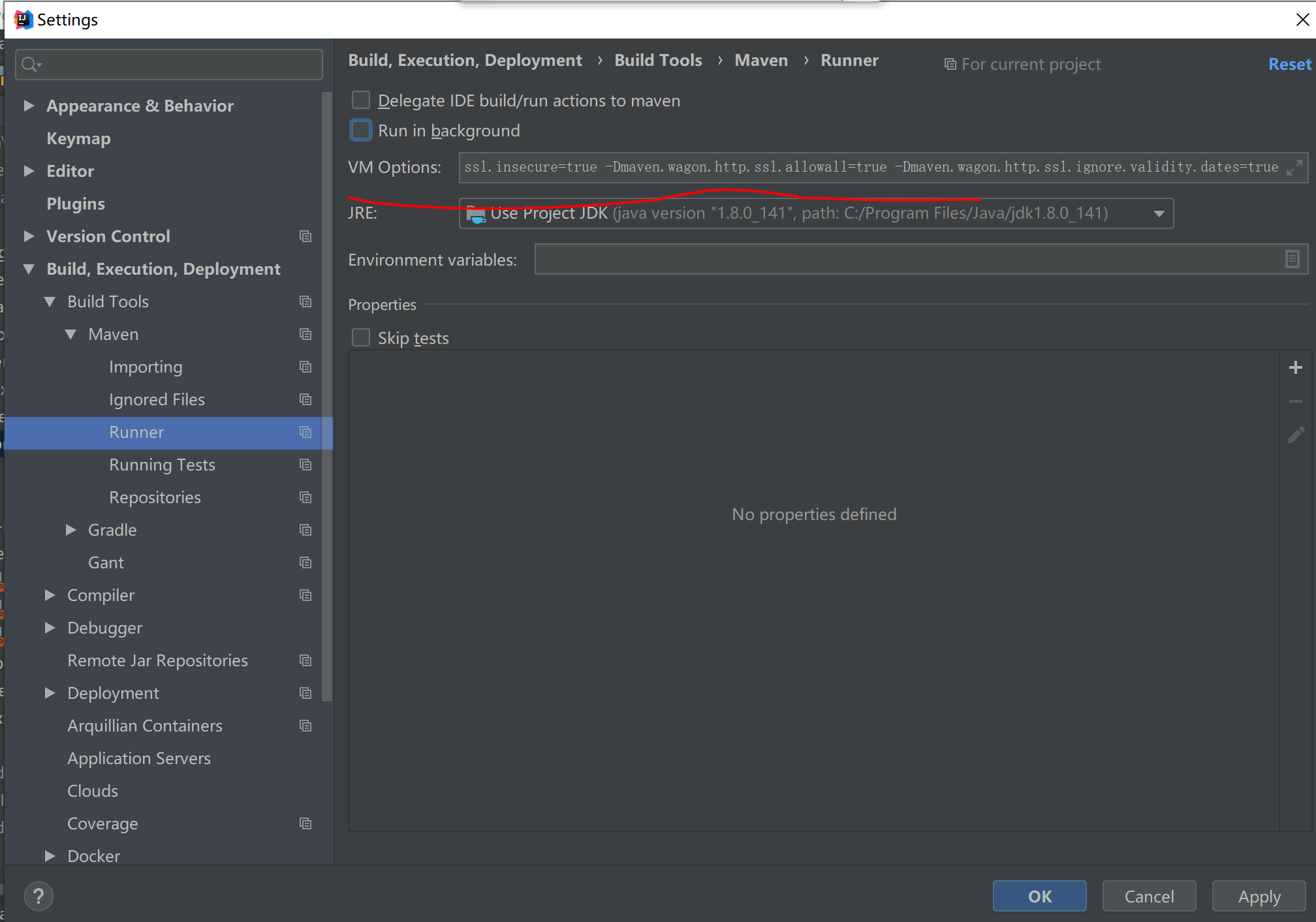Image resolution: width=1316 pixels, height=922 pixels.
Task: Click the help question mark icon
Action: point(39,896)
